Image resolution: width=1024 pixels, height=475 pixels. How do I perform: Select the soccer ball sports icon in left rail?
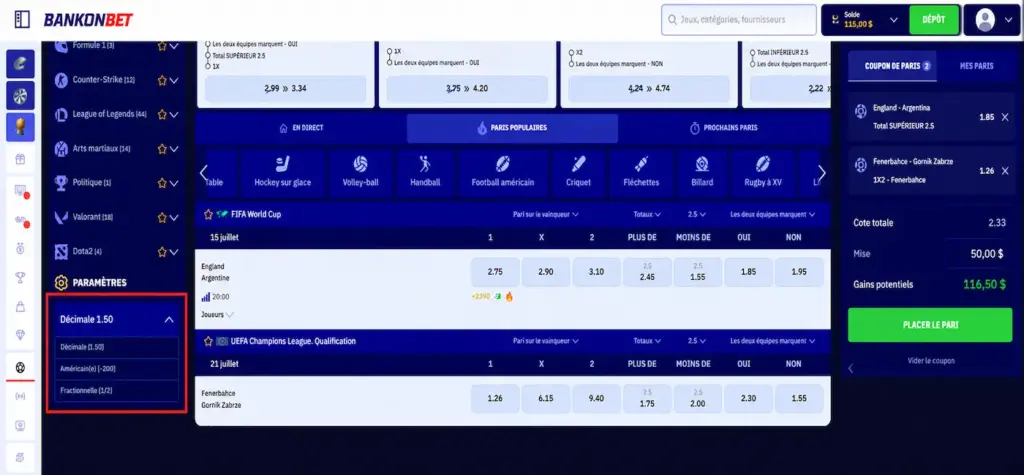[20, 368]
